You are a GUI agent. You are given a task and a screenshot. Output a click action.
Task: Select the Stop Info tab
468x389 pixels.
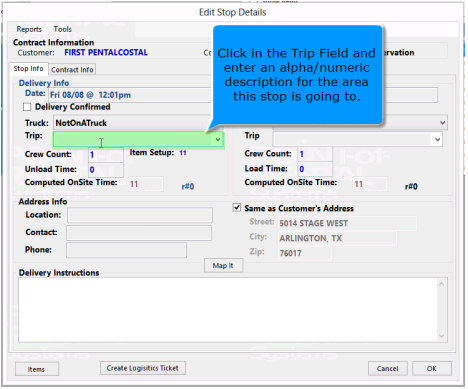point(28,69)
